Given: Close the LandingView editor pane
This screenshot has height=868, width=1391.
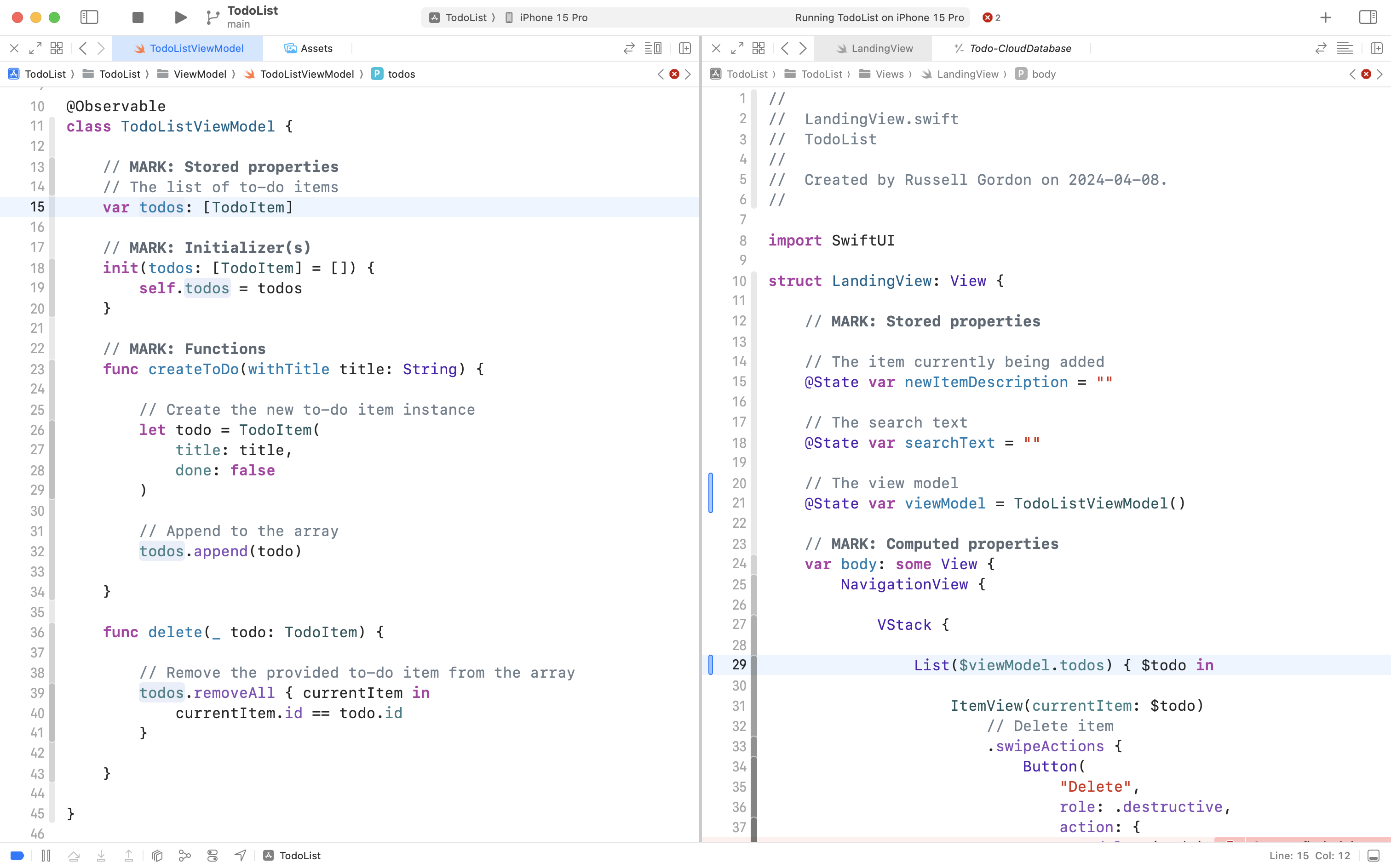Looking at the screenshot, I should (715, 48).
